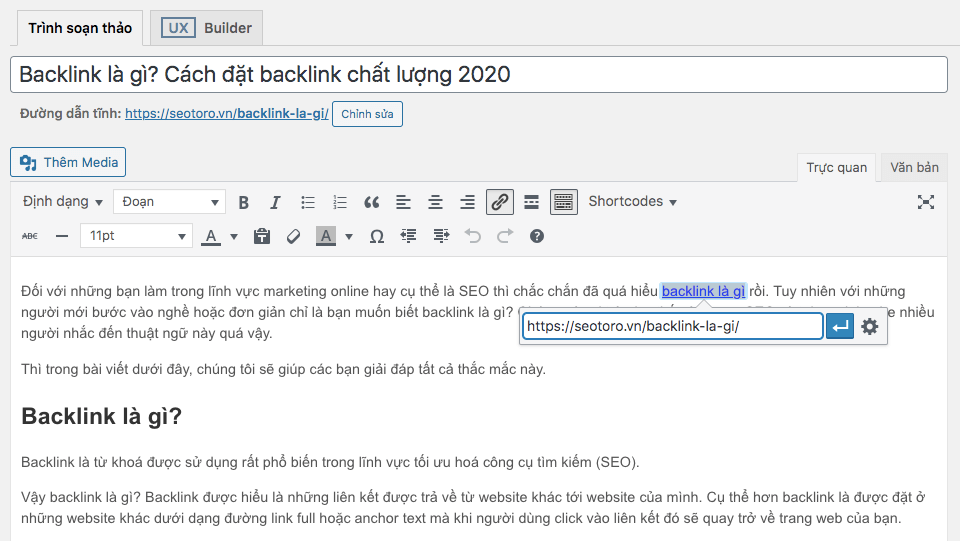The width and height of the screenshot is (960, 541).
Task: Open keyboard shortcuts help
Action: [x=537, y=236]
